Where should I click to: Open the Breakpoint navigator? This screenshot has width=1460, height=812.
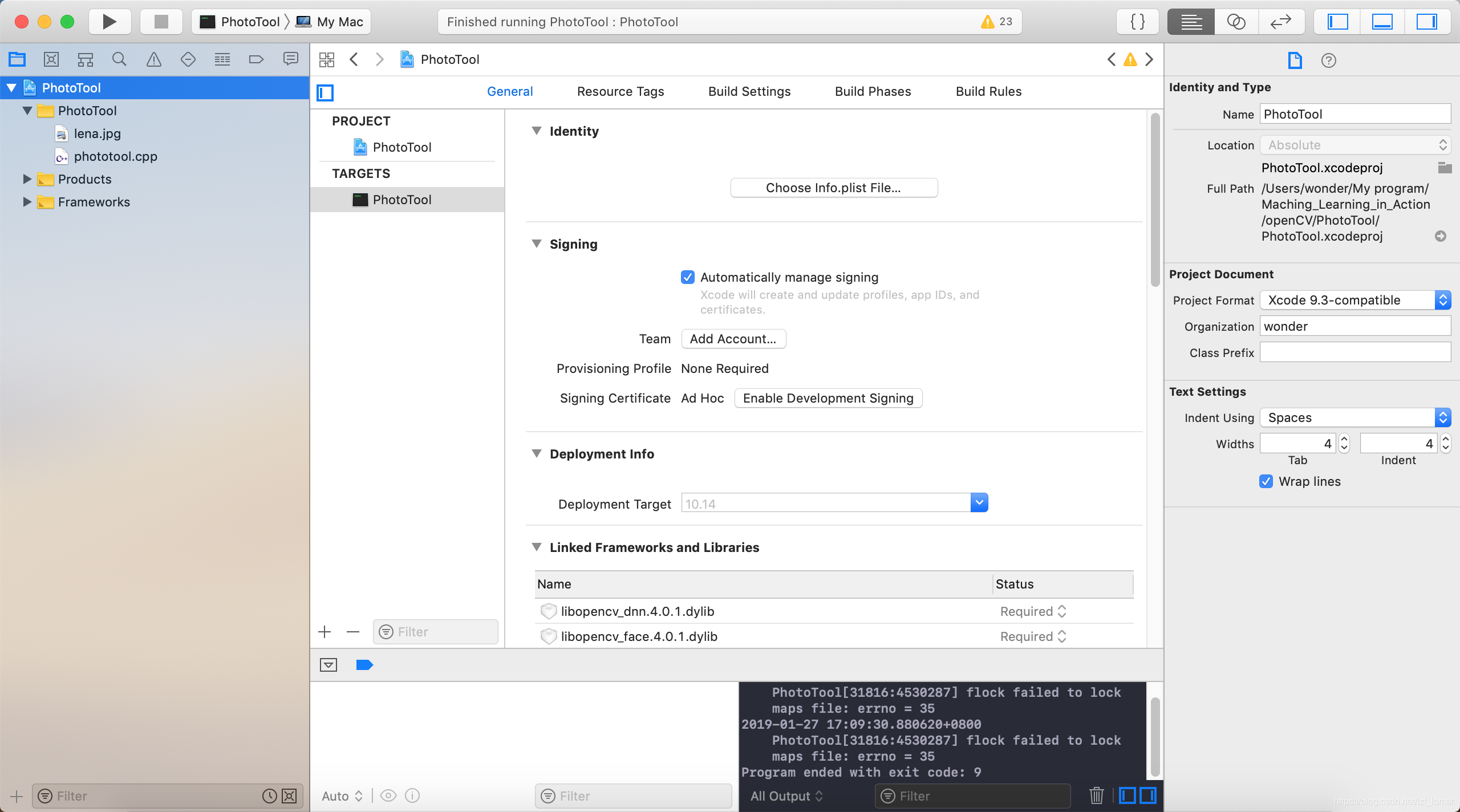[x=257, y=59]
